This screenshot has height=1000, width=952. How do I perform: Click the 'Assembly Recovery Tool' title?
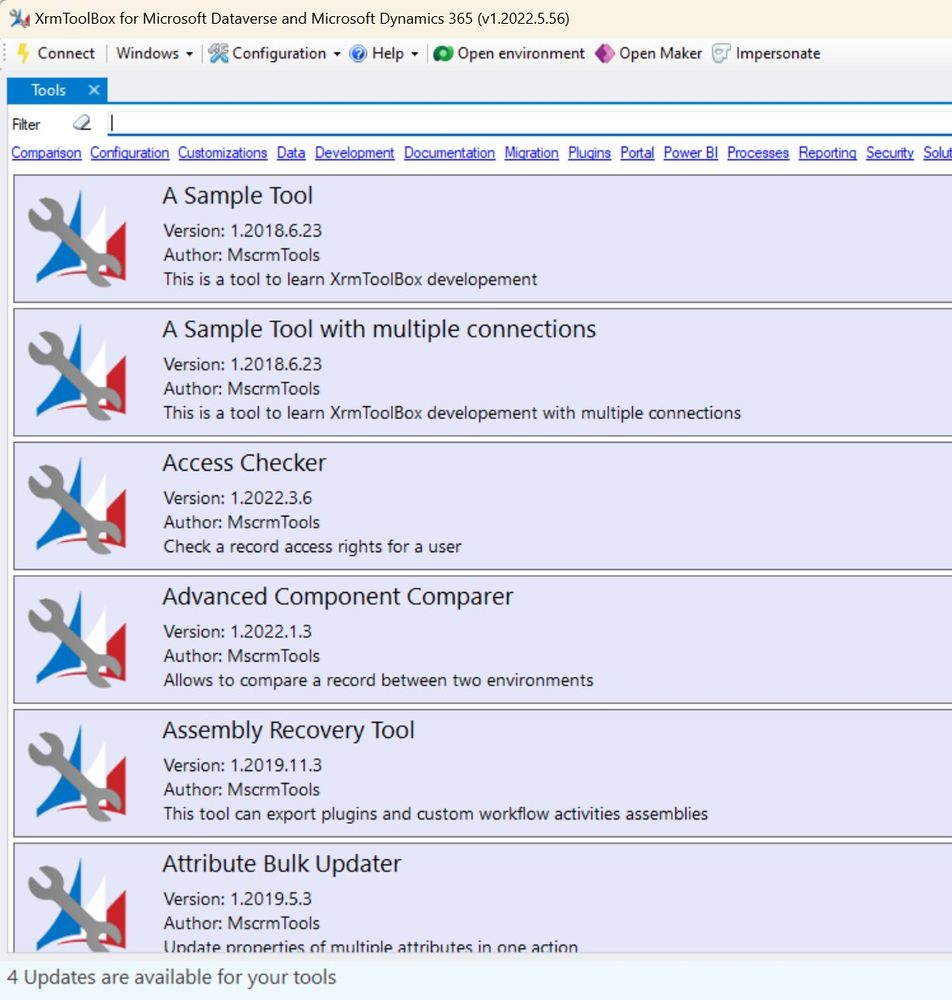[289, 730]
